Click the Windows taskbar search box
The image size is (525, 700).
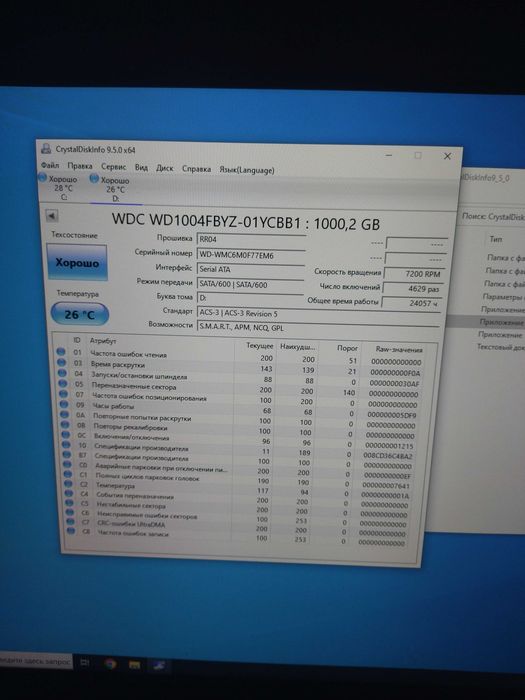35,661
